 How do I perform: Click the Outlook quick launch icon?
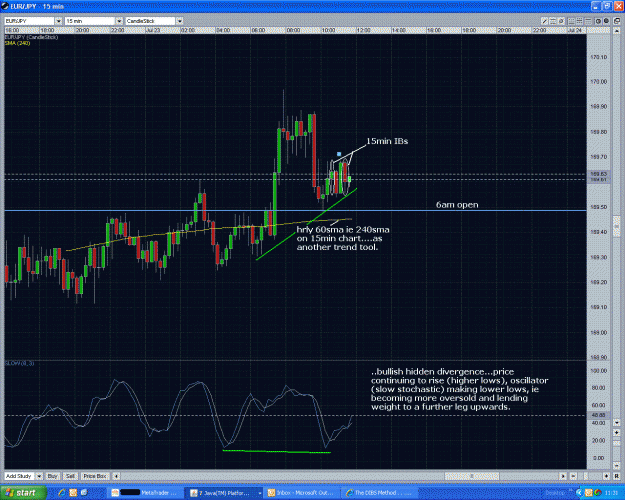(x=73, y=493)
